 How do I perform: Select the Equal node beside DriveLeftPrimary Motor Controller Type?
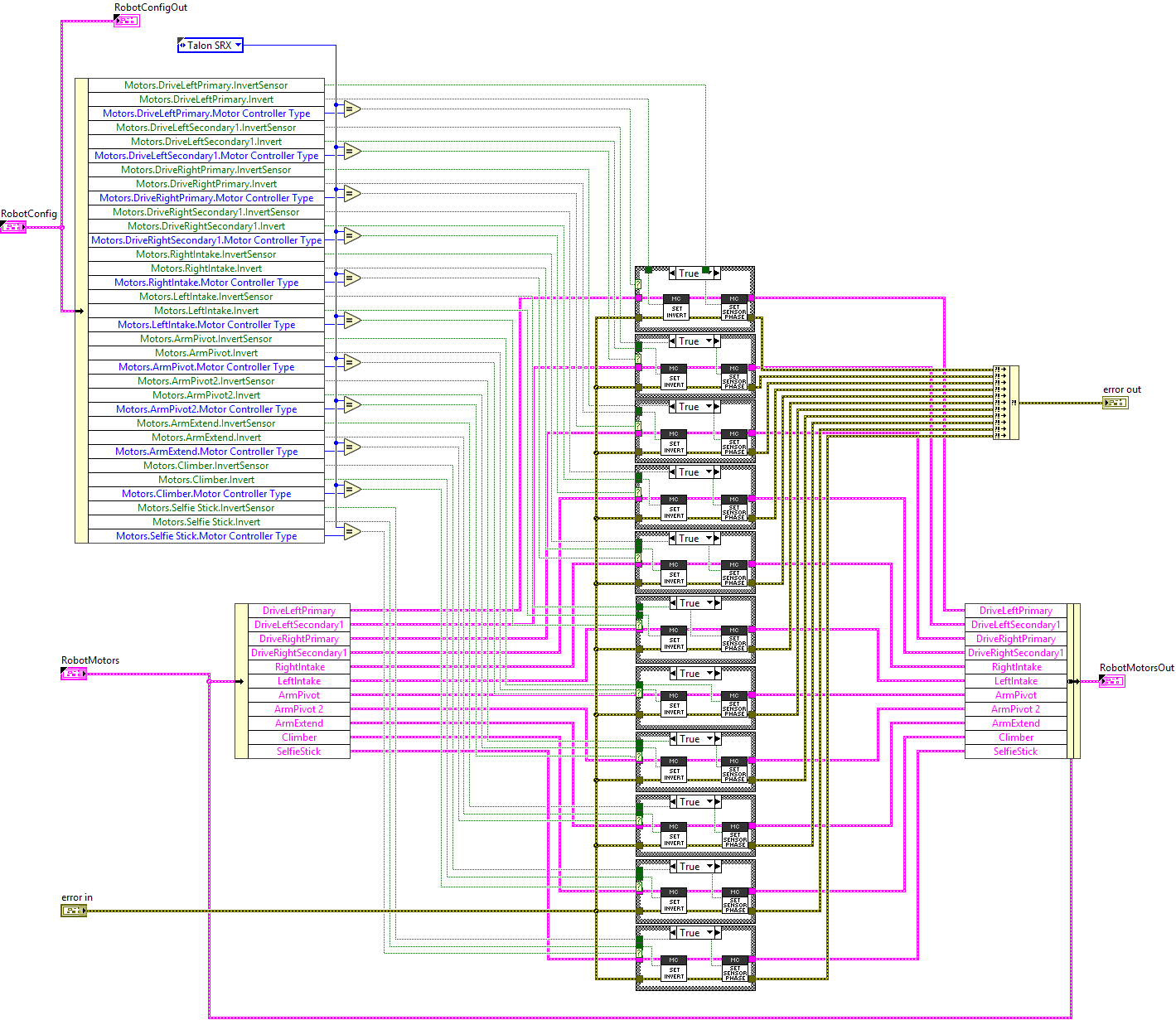click(352, 109)
